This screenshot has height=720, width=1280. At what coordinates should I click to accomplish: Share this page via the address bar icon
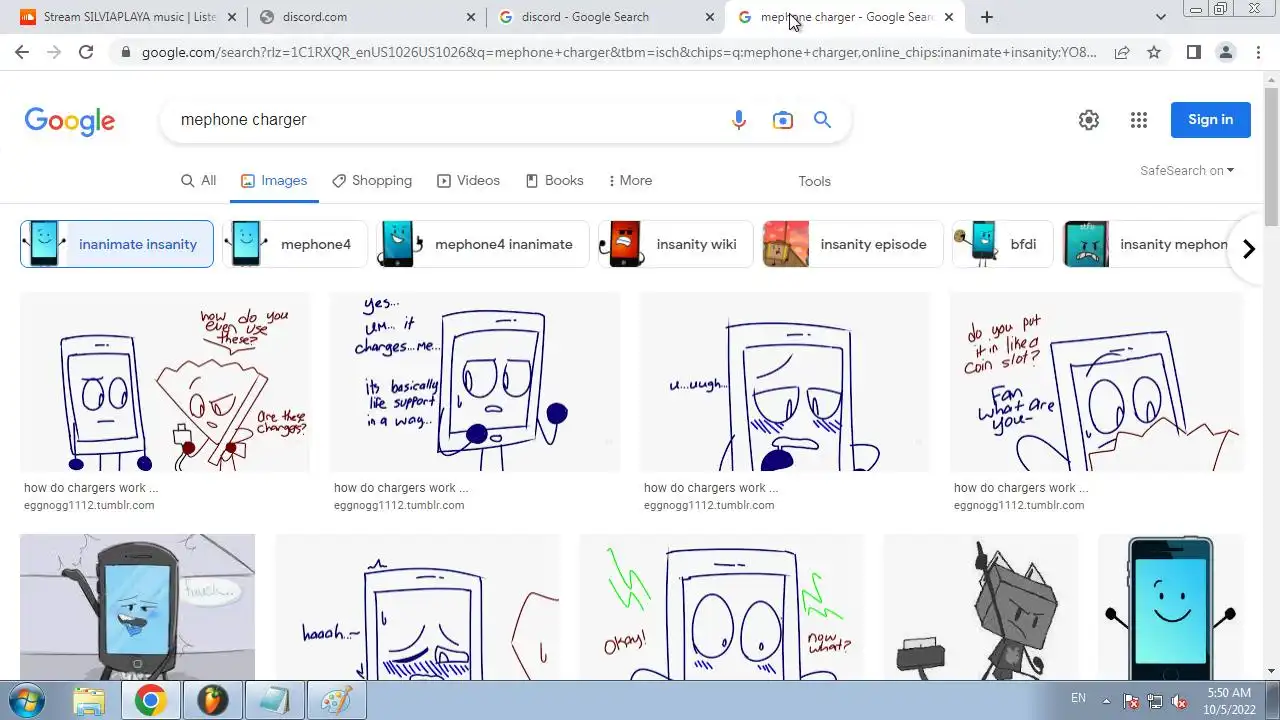click(x=1122, y=52)
